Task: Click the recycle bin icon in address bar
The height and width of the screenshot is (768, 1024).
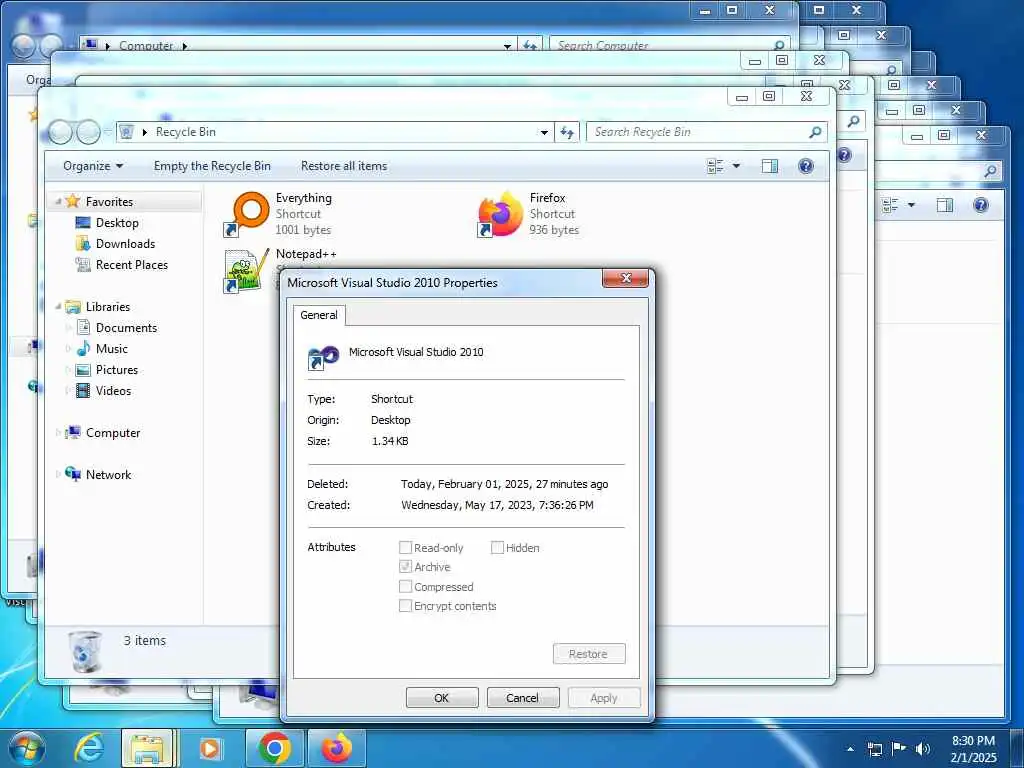Action: tap(127, 132)
